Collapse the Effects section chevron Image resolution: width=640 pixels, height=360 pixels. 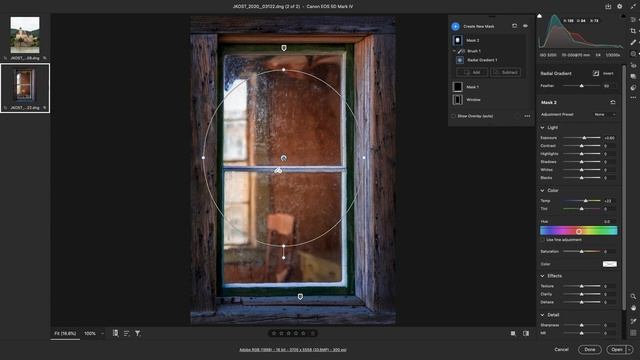point(542,276)
